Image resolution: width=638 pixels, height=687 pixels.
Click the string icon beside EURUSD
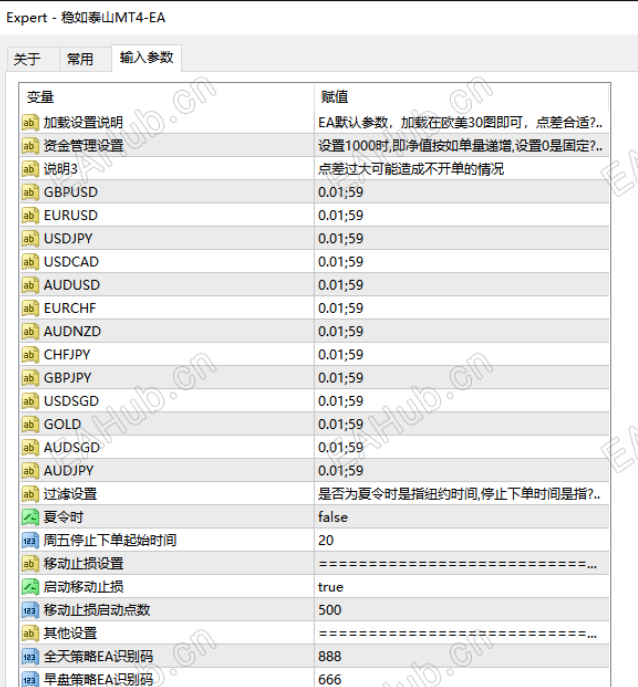click(30, 216)
